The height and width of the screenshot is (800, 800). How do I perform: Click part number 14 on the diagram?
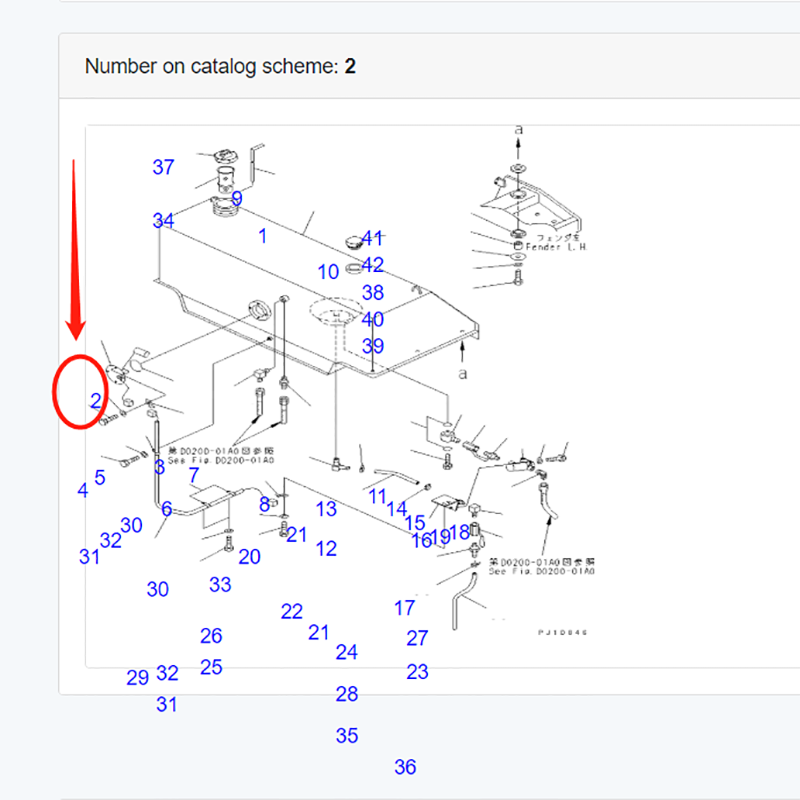coord(396,509)
